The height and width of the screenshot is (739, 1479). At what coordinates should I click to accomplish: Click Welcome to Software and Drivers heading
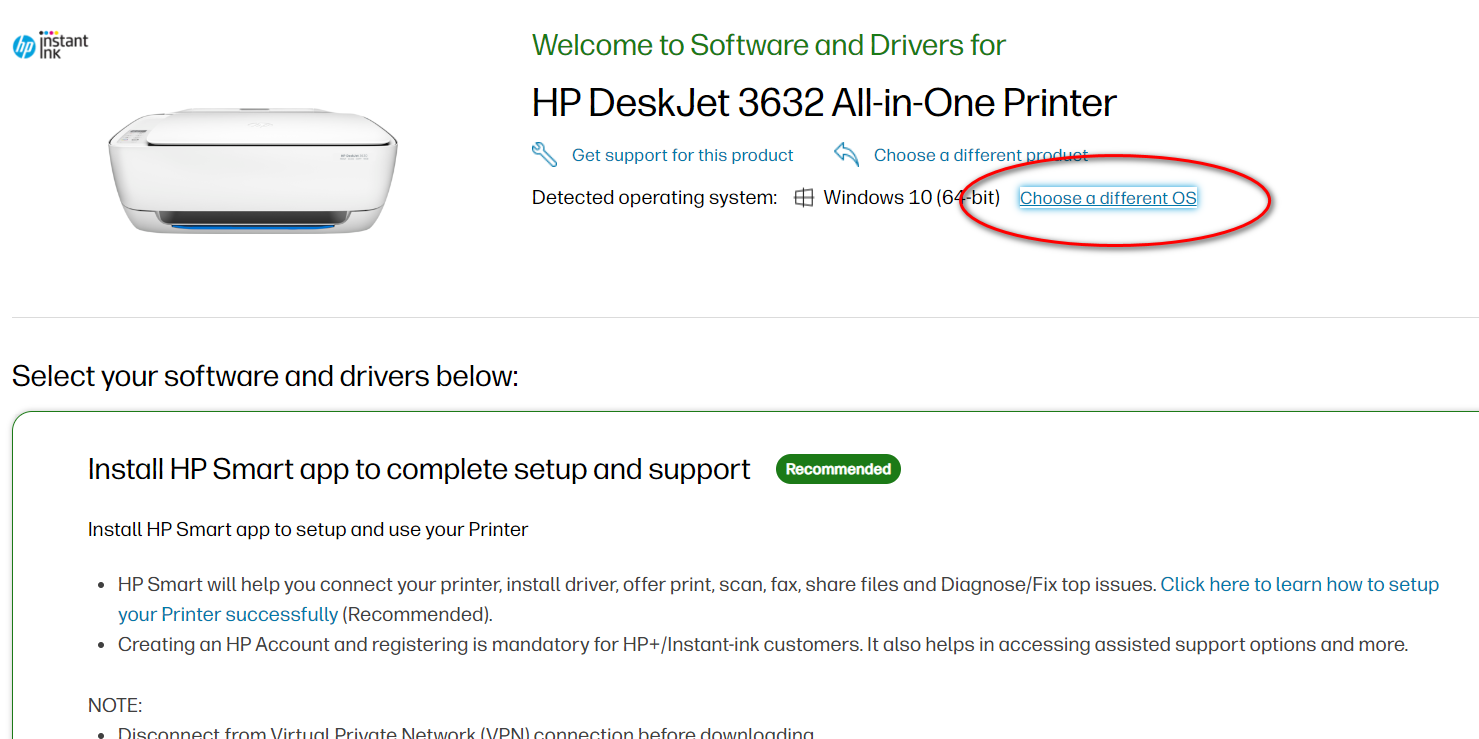click(768, 45)
